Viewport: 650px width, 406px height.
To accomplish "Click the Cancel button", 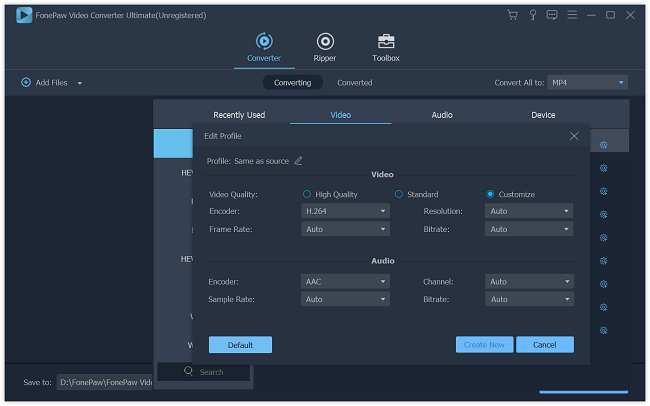I will click(x=545, y=345).
